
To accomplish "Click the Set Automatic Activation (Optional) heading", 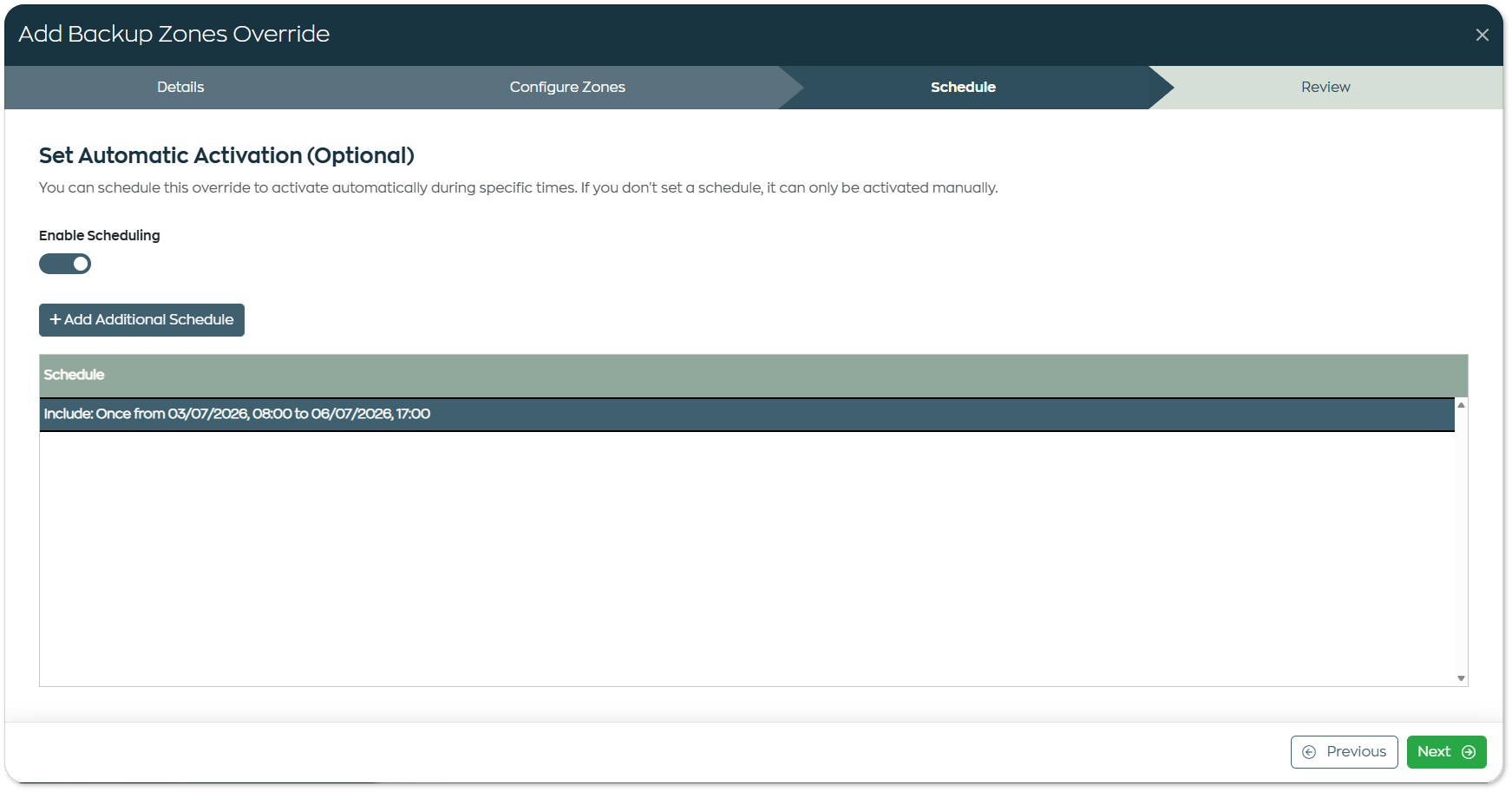I will click(x=226, y=155).
